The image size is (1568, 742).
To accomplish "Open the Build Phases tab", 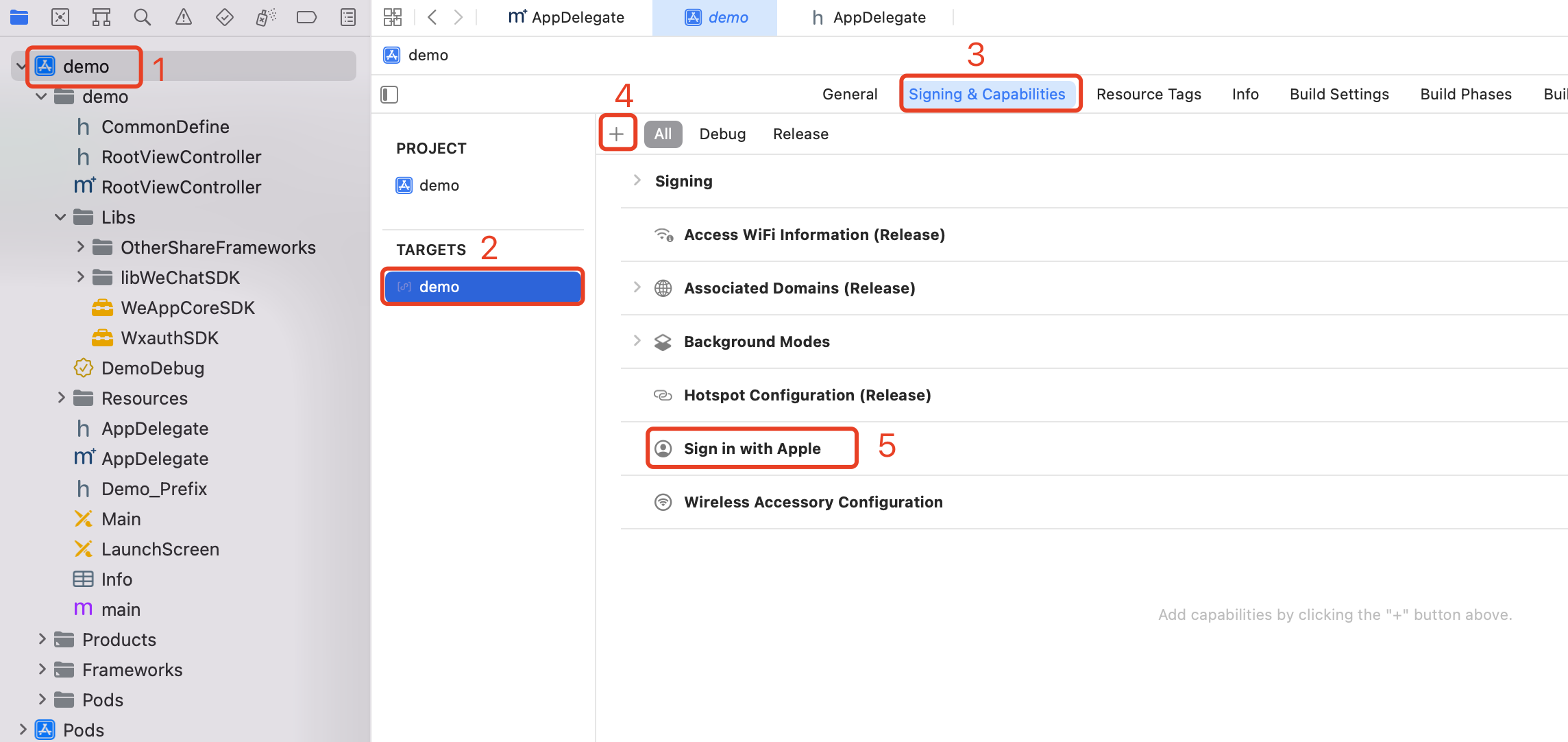I will point(1466,94).
